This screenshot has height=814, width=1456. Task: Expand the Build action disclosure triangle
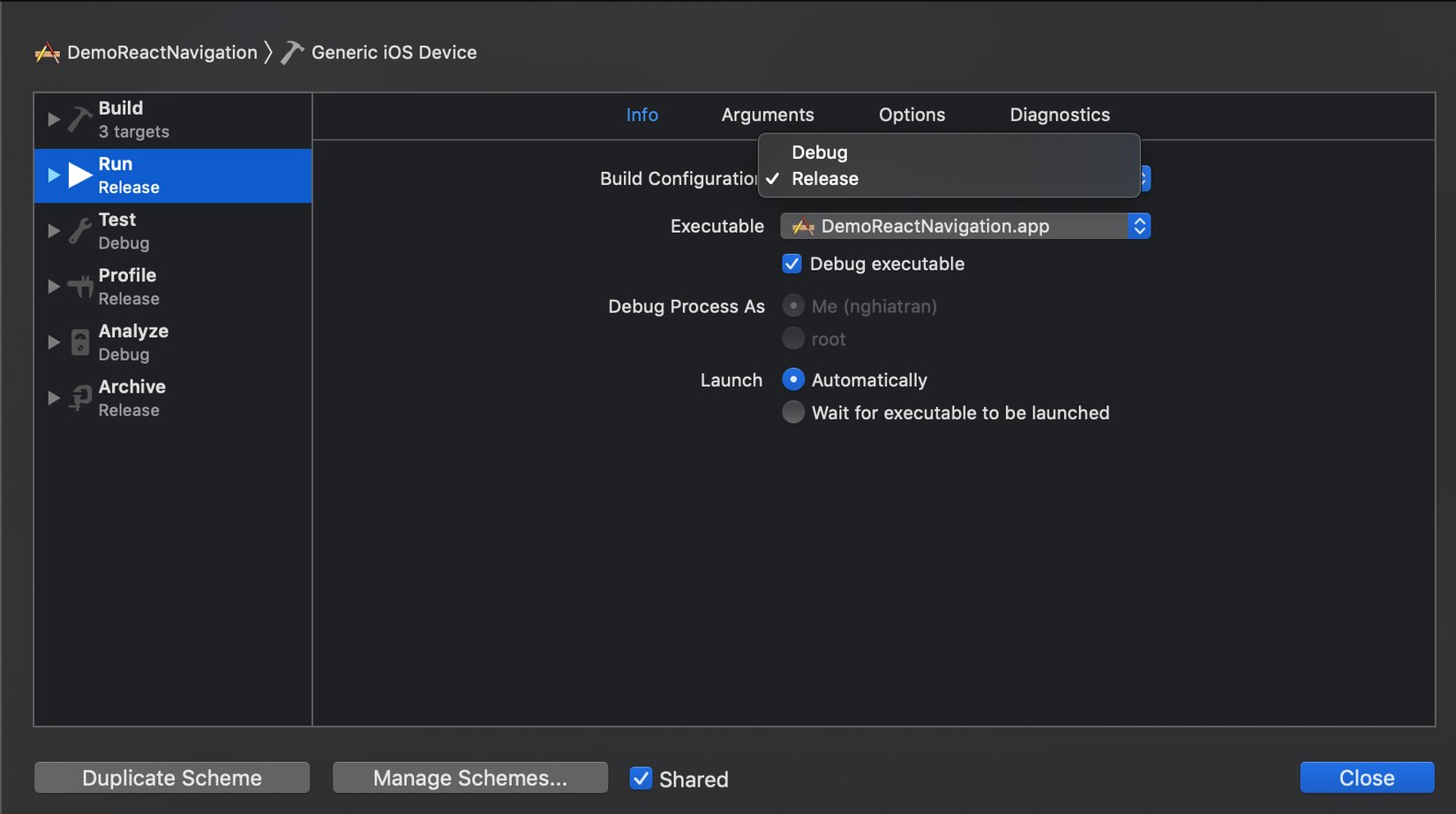[x=54, y=119]
